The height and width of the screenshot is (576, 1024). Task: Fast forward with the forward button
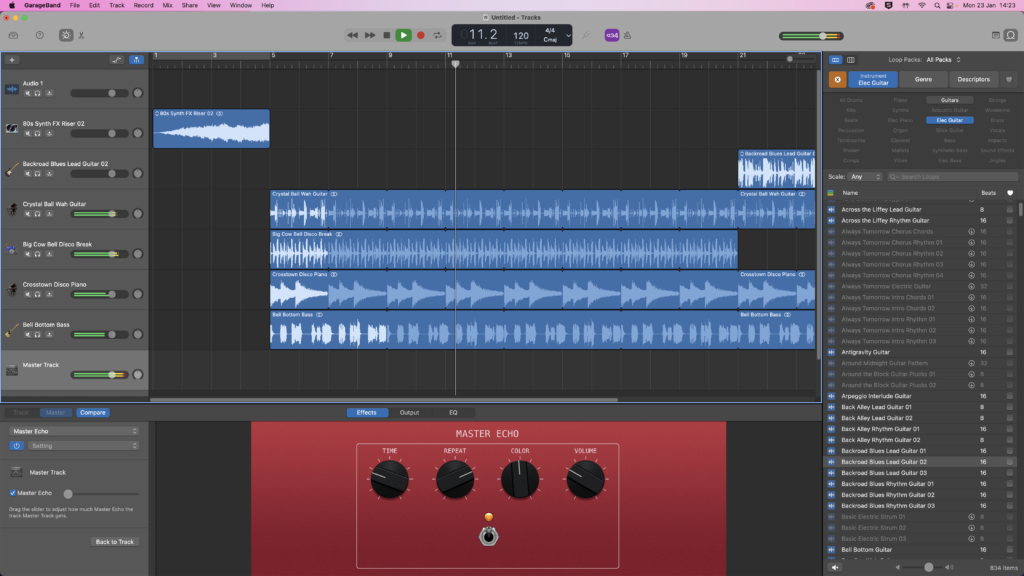pyautogui.click(x=370, y=35)
